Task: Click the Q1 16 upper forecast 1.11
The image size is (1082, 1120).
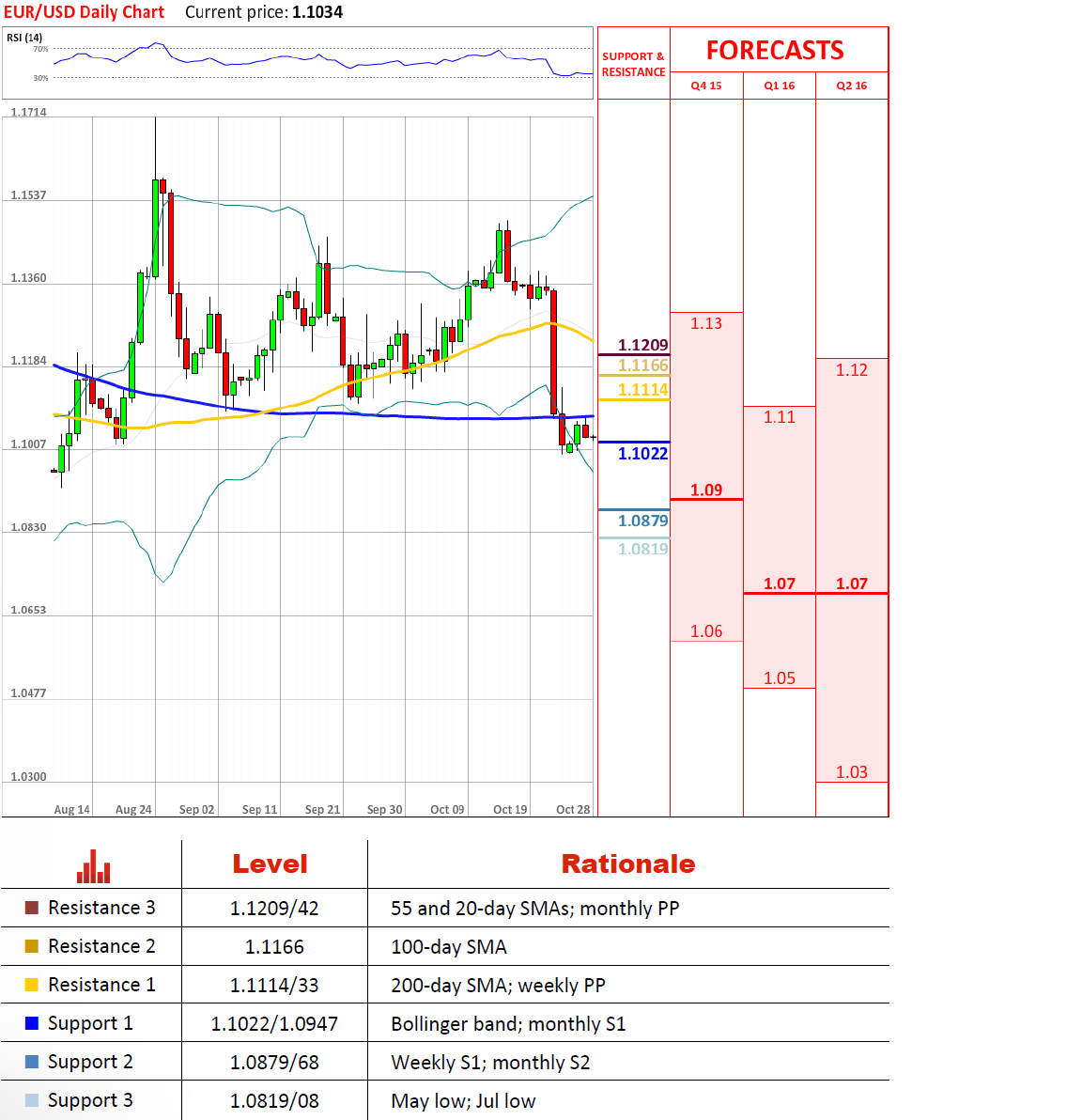Action: pos(780,417)
